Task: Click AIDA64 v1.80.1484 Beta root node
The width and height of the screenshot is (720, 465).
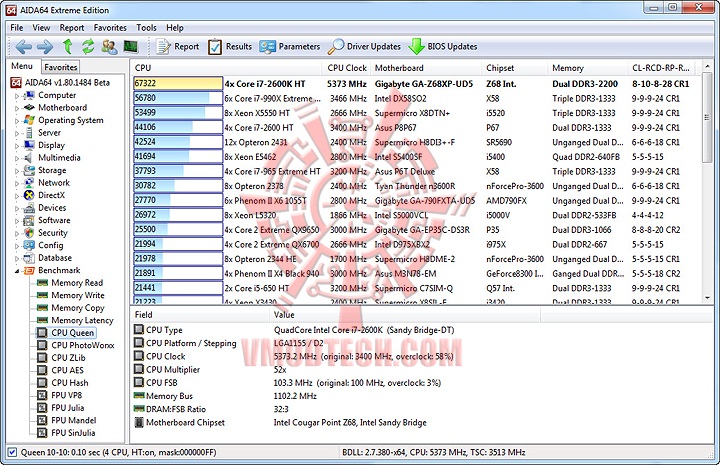Action: coord(67,83)
